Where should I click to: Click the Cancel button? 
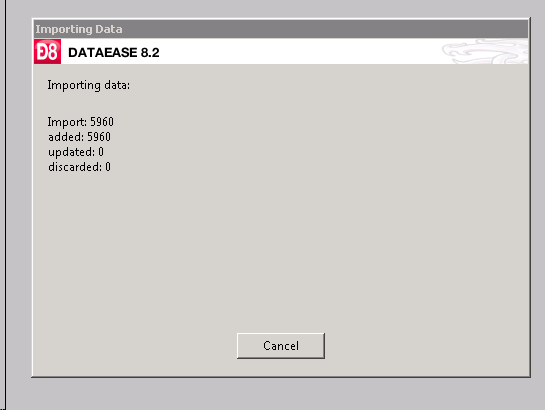coord(281,346)
